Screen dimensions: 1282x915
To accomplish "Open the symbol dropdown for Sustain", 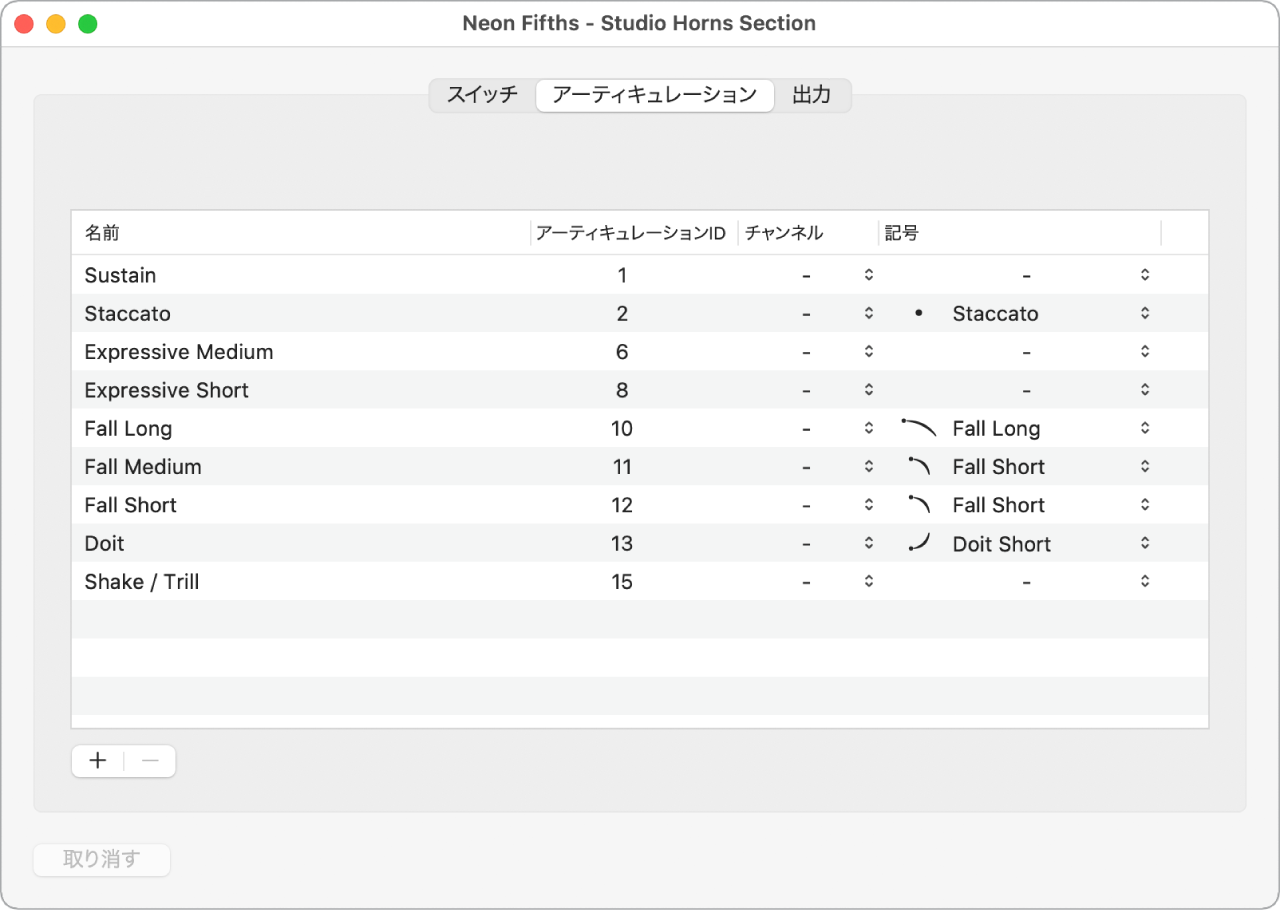I will coord(1143,274).
